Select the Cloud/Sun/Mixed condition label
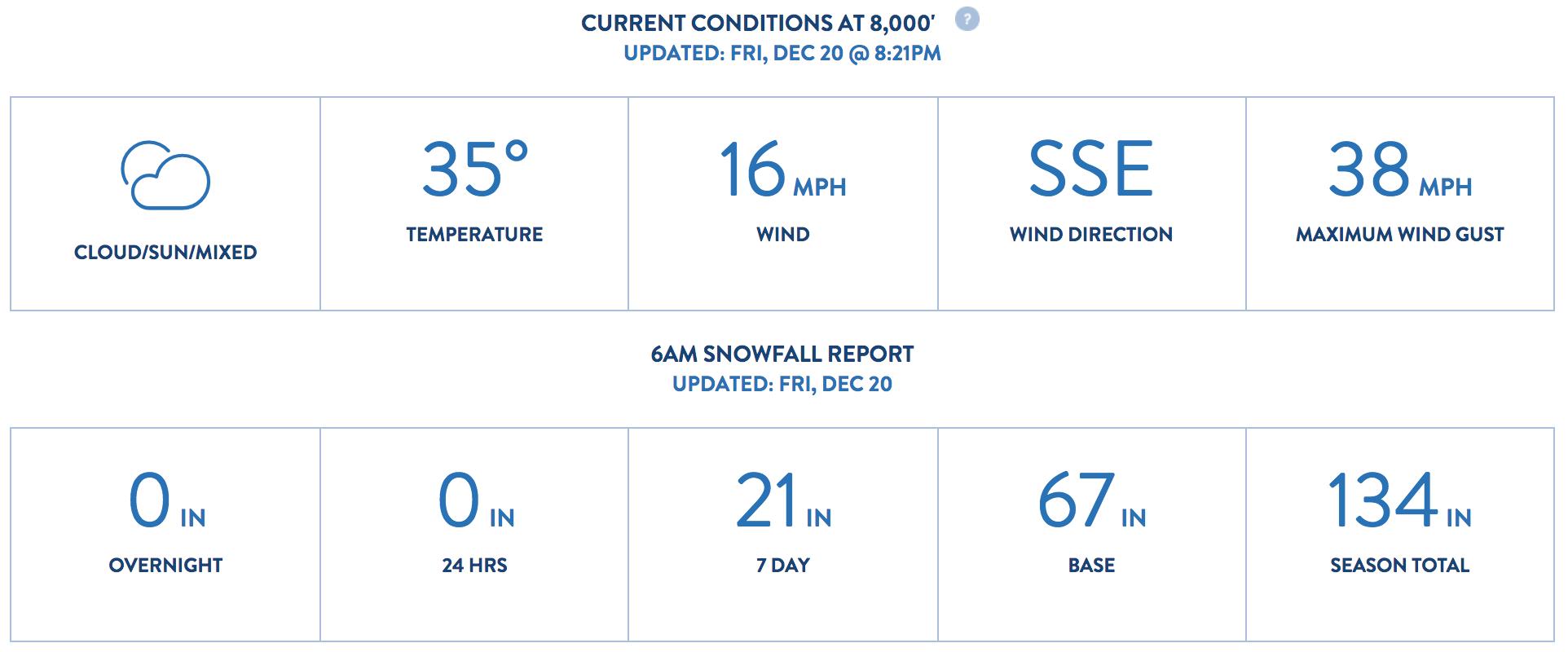 165,253
